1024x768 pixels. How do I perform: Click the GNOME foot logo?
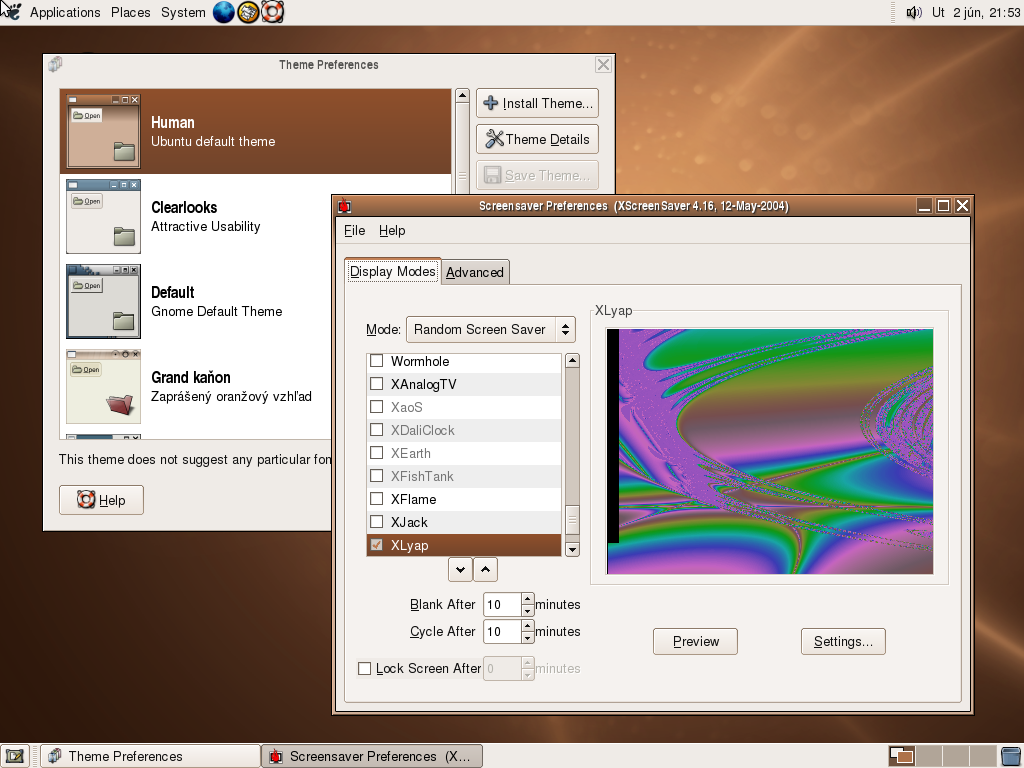[x=12, y=11]
